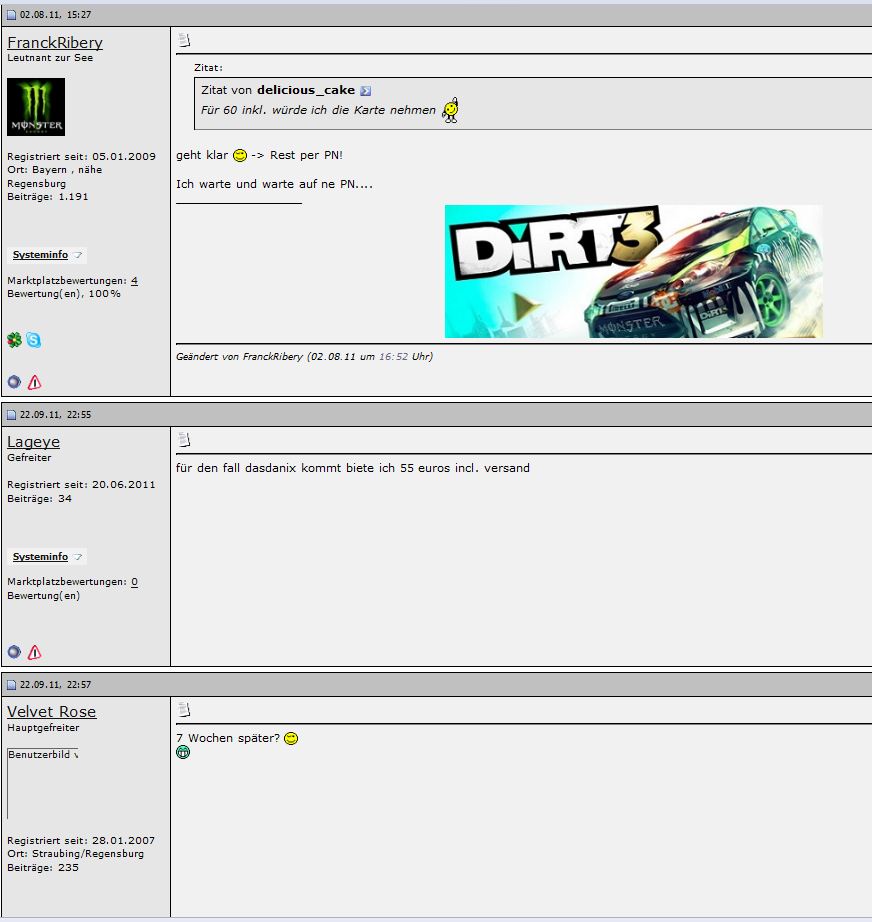View original post quoted from delicious_cake
872x922 pixels.
(x=366, y=91)
